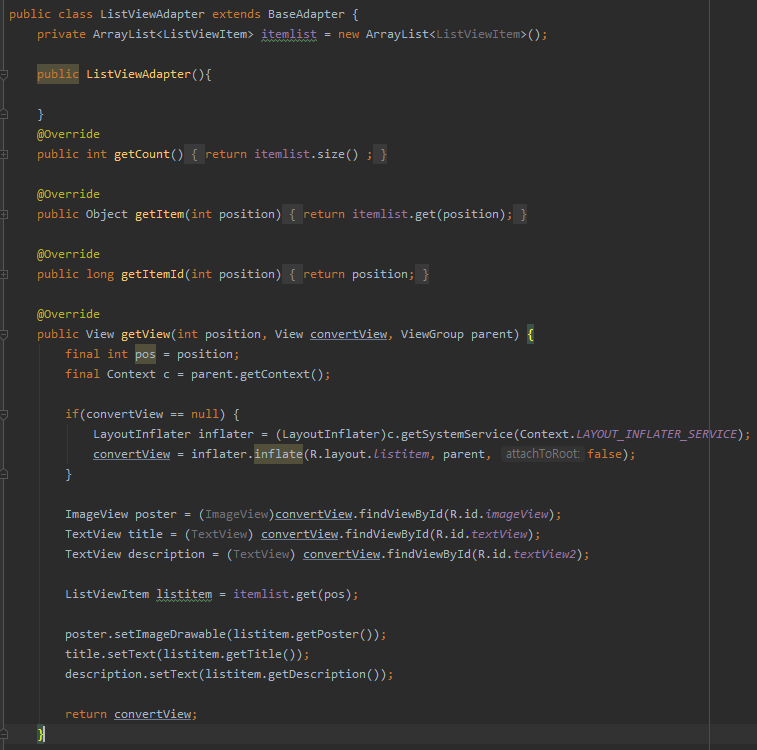Image resolution: width=757 pixels, height=750 pixels.
Task: Click the @Override annotation above getView
Action: [x=68, y=314]
